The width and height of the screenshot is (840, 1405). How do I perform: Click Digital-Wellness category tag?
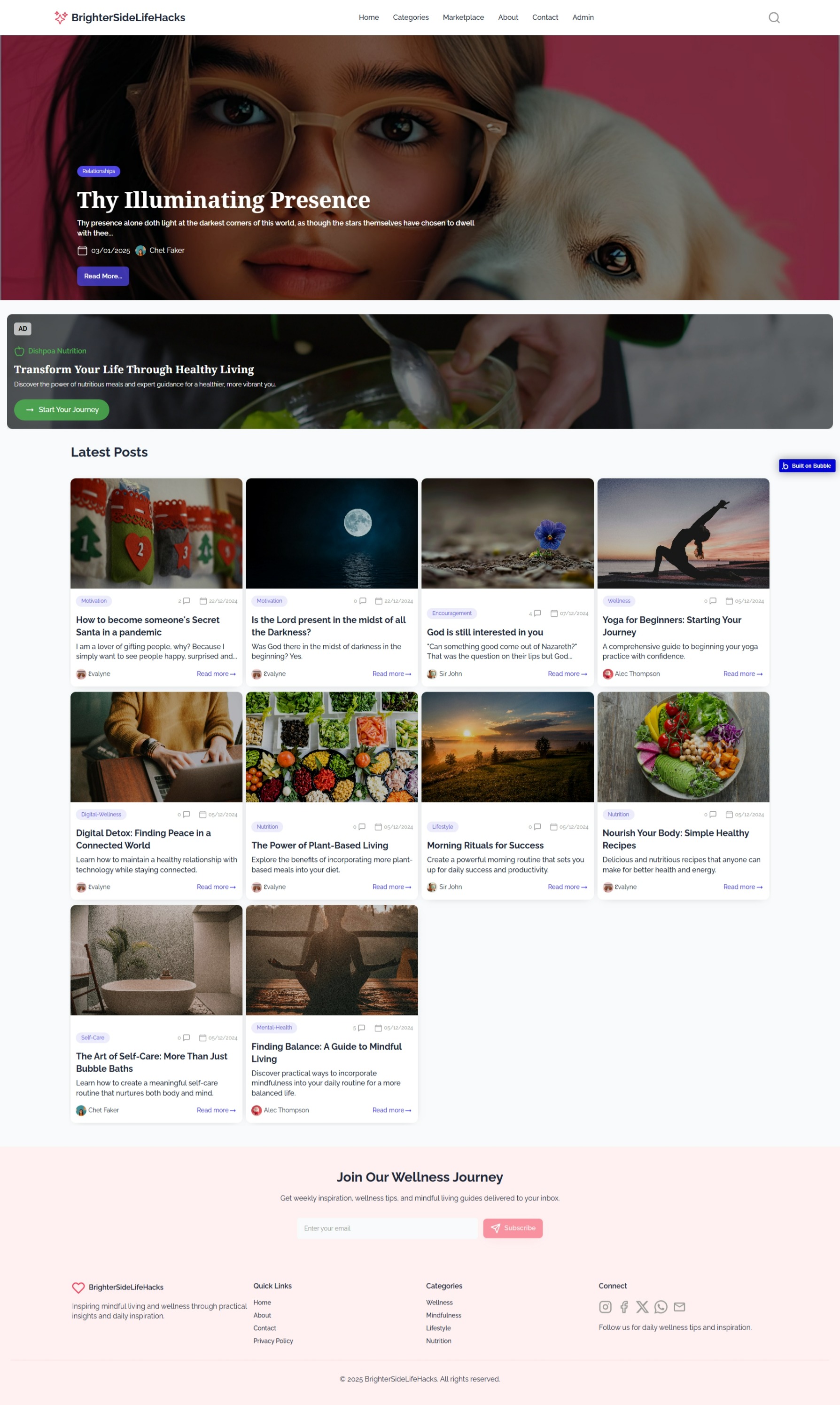(101, 814)
